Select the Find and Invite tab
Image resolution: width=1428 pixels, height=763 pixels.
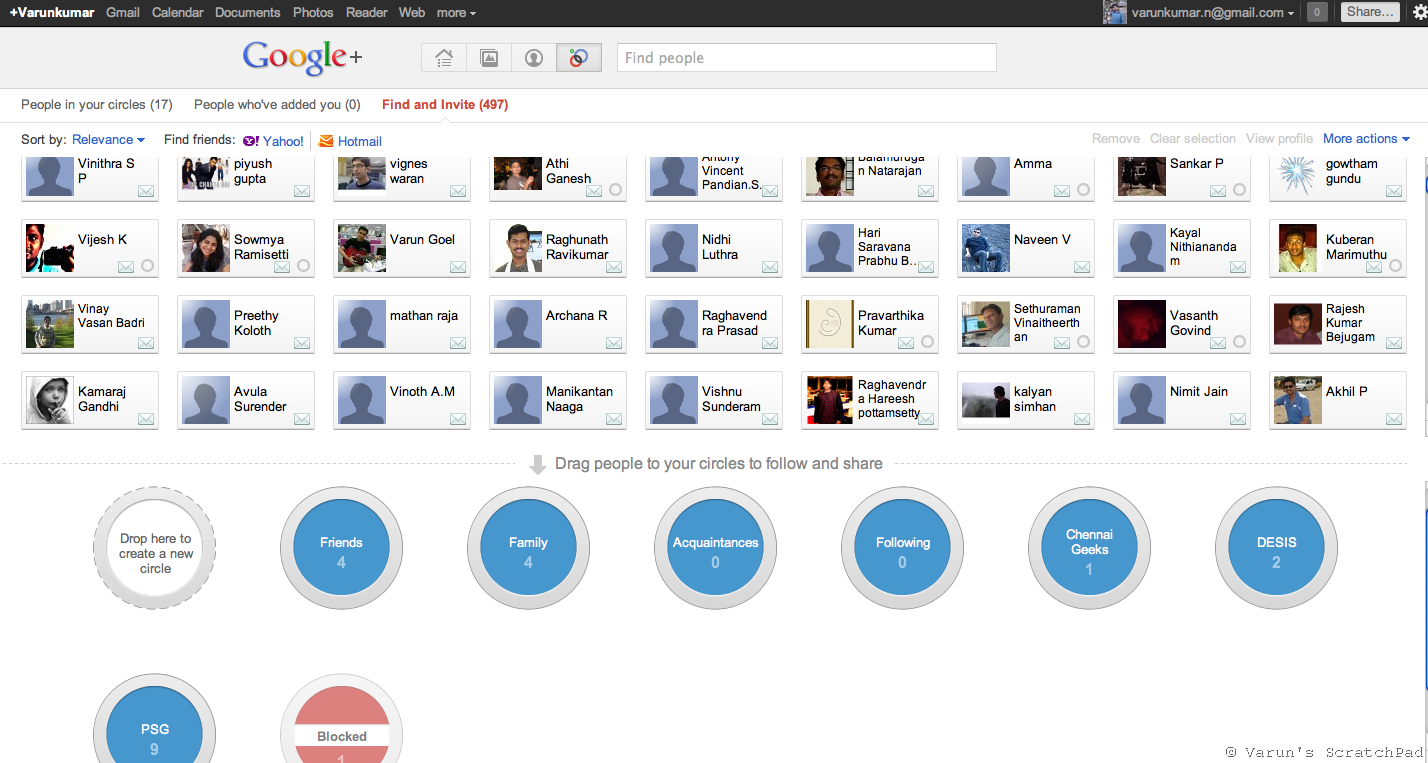pos(445,104)
